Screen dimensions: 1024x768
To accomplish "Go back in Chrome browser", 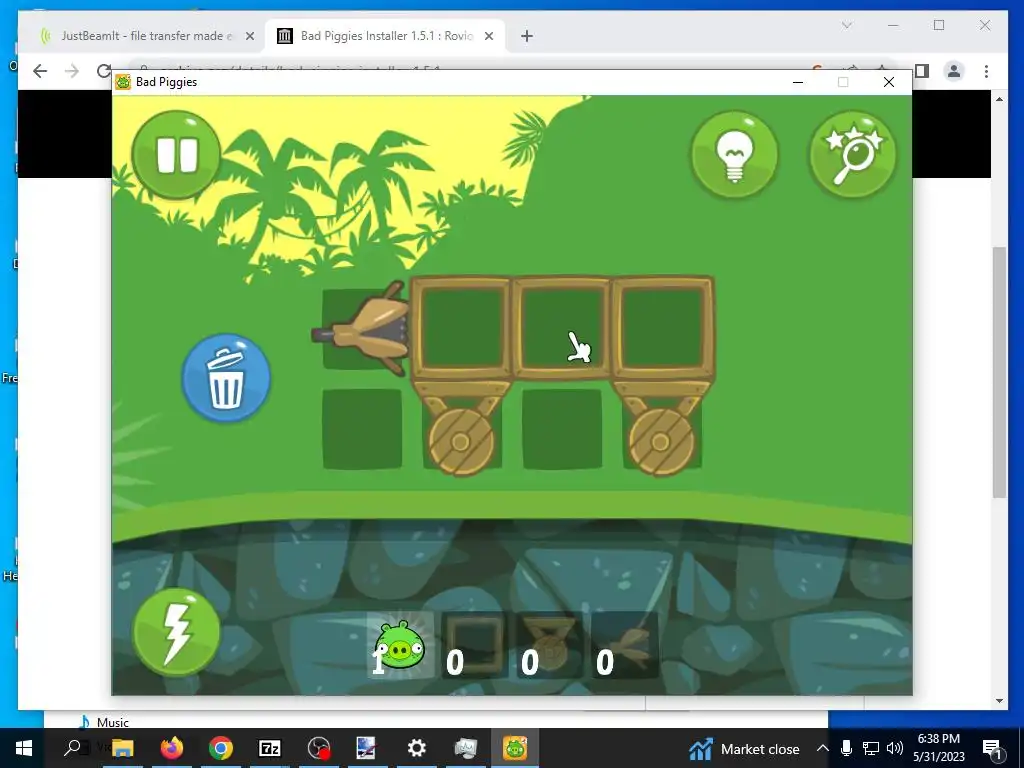I will [40, 71].
